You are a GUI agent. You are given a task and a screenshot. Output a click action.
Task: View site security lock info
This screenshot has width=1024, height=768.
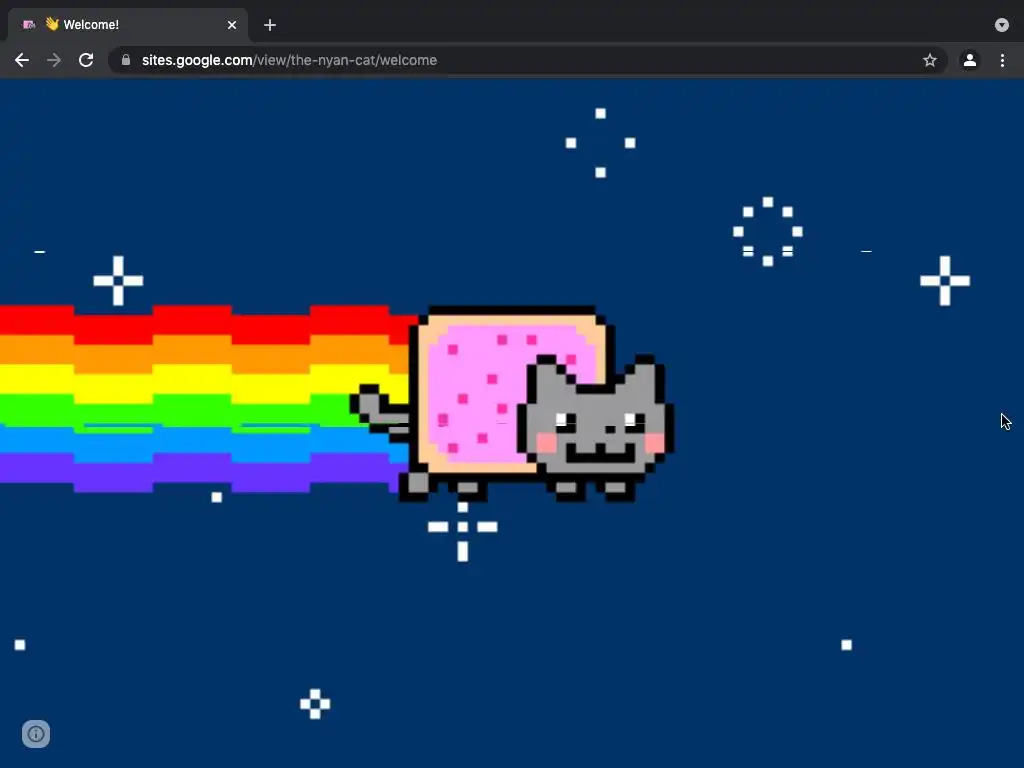pyautogui.click(x=126, y=60)
